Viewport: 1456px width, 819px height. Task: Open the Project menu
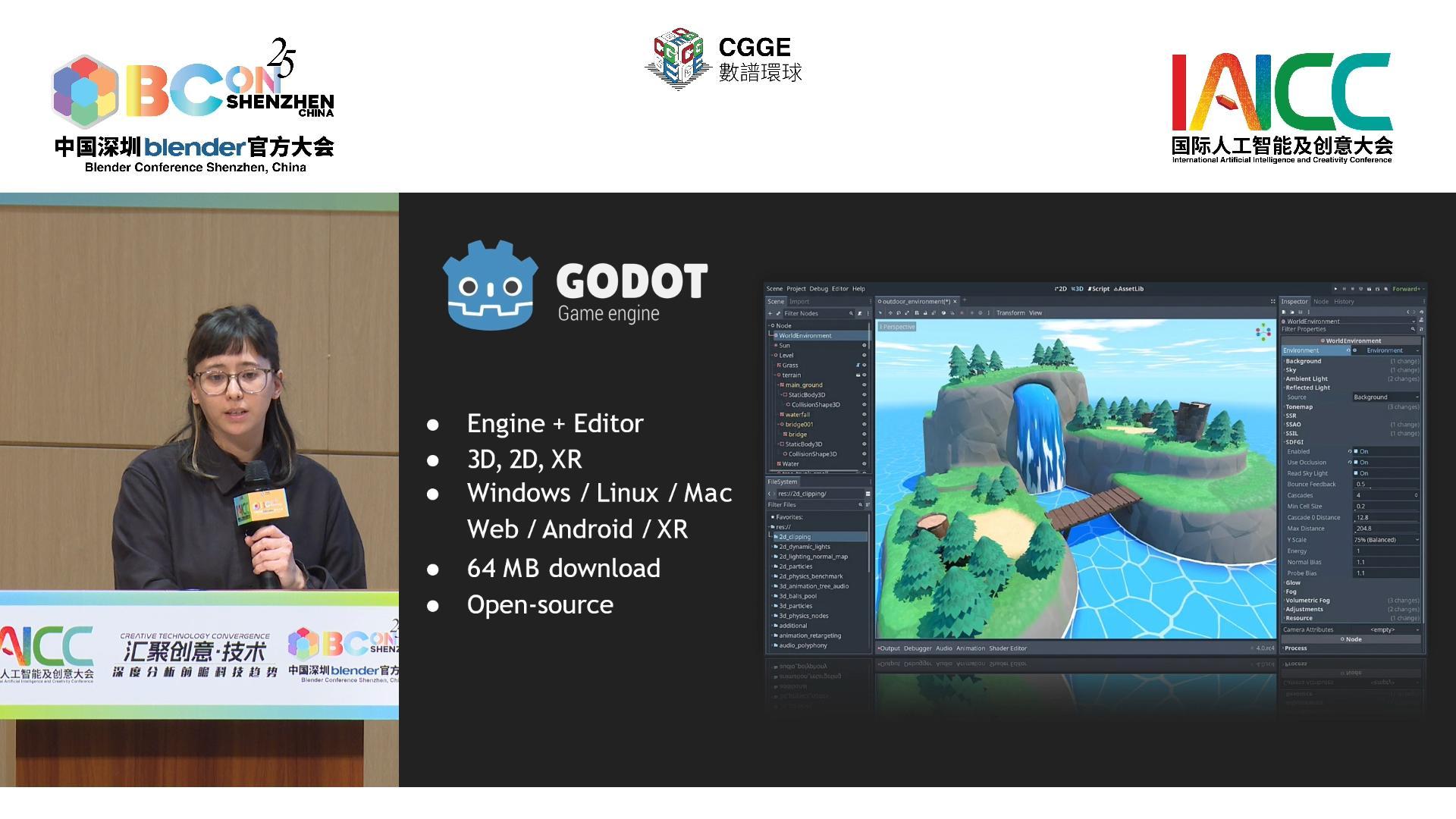[x=796, y=289]
